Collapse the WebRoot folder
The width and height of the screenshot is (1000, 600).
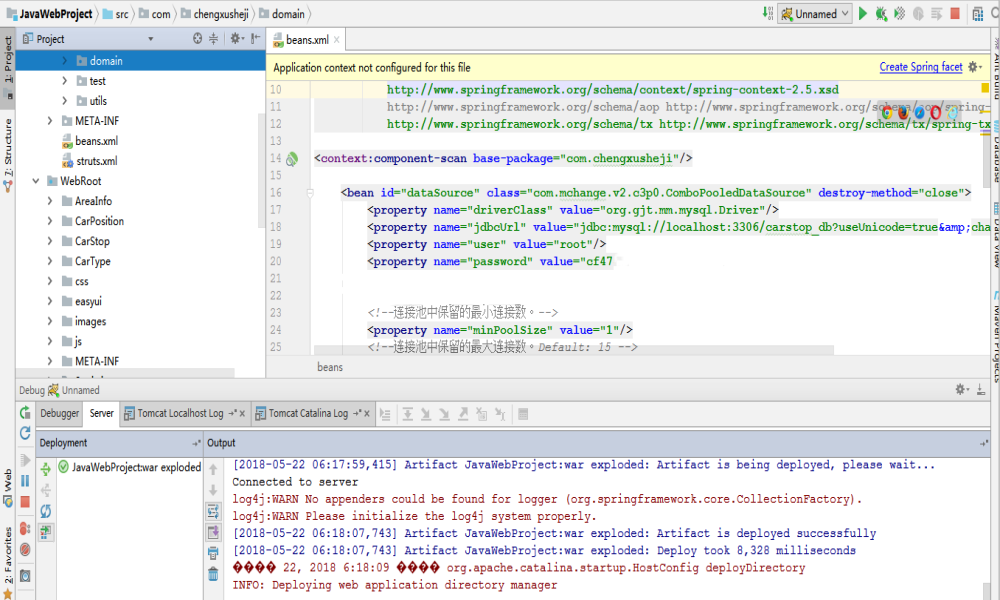coord(36,181)
